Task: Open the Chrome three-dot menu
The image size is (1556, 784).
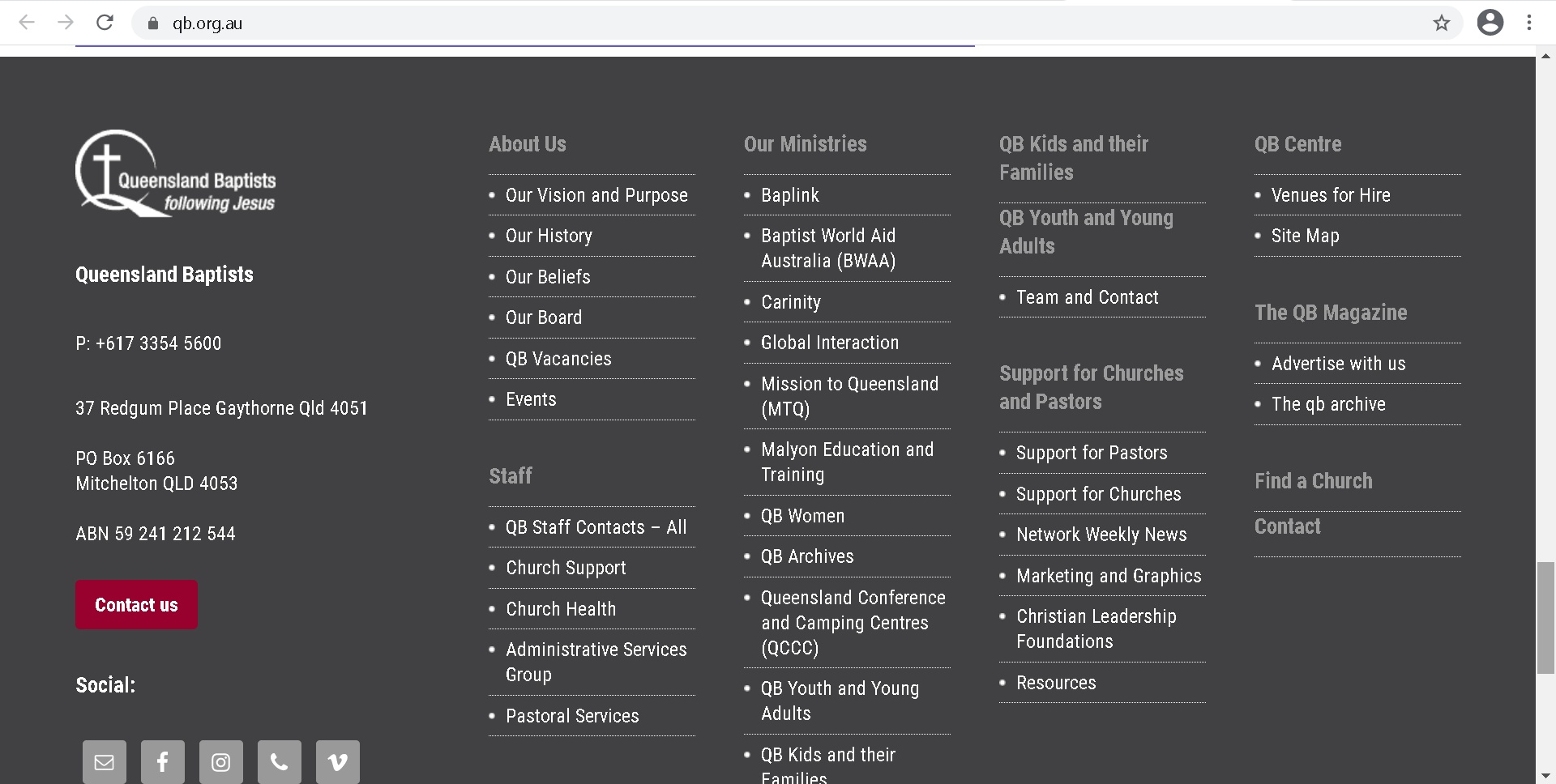Action: tap(1529, 23)
